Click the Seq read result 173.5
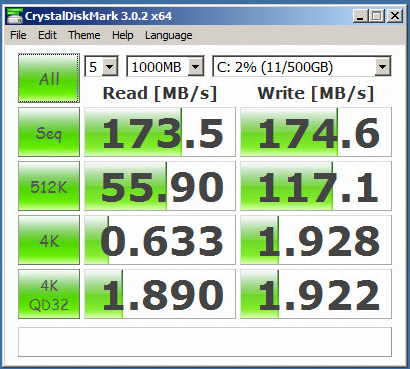The height and width of the screenshot is (369, 410). pos(160,132)
